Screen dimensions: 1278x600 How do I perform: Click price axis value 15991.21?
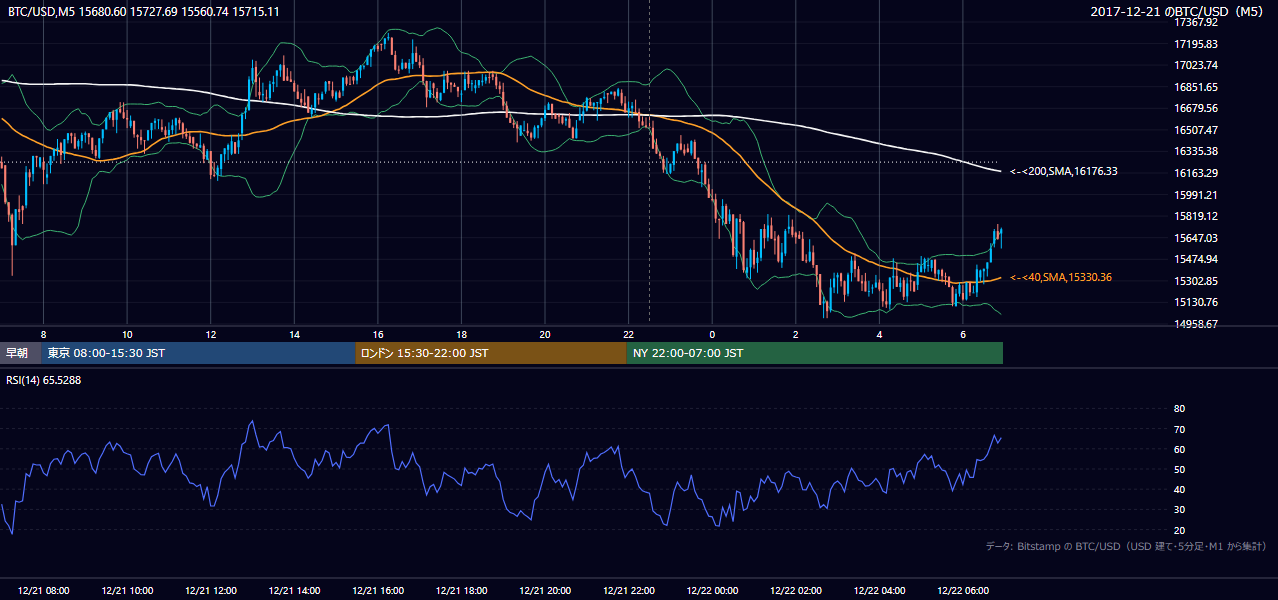[1195, 195]
